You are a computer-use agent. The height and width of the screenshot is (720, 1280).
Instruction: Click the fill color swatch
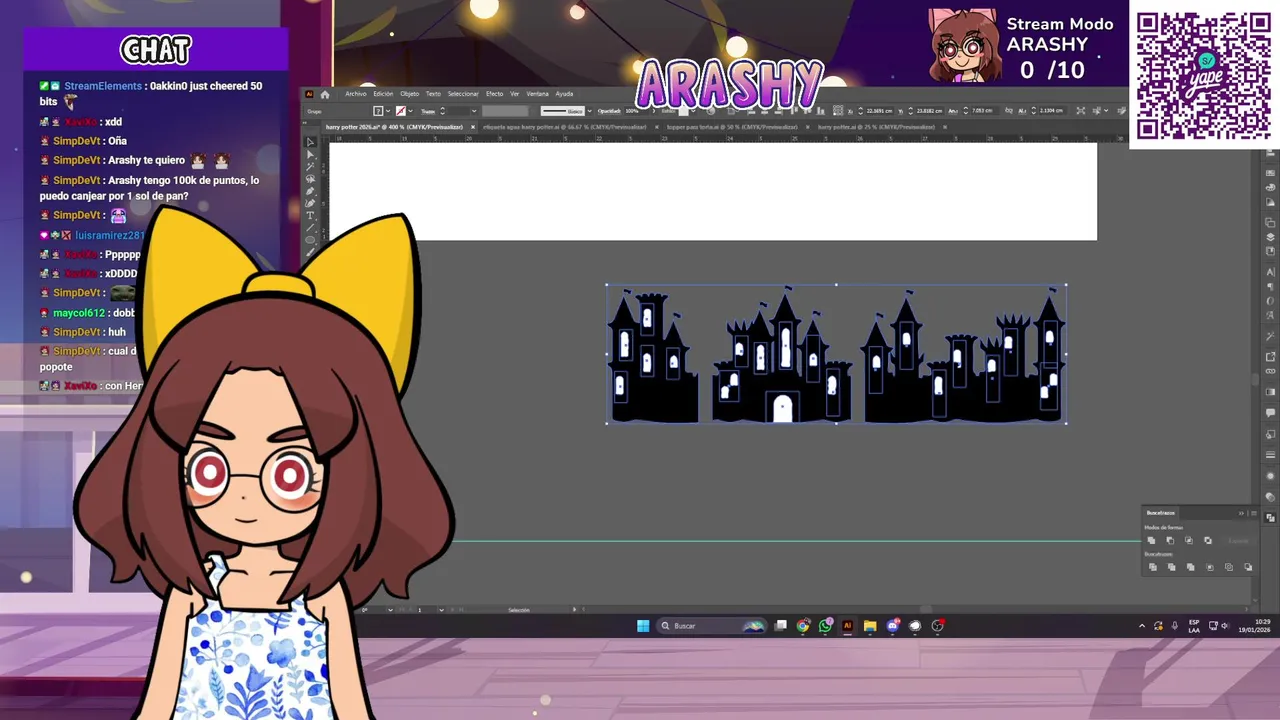pyautogui.click(x=378, y=111)
